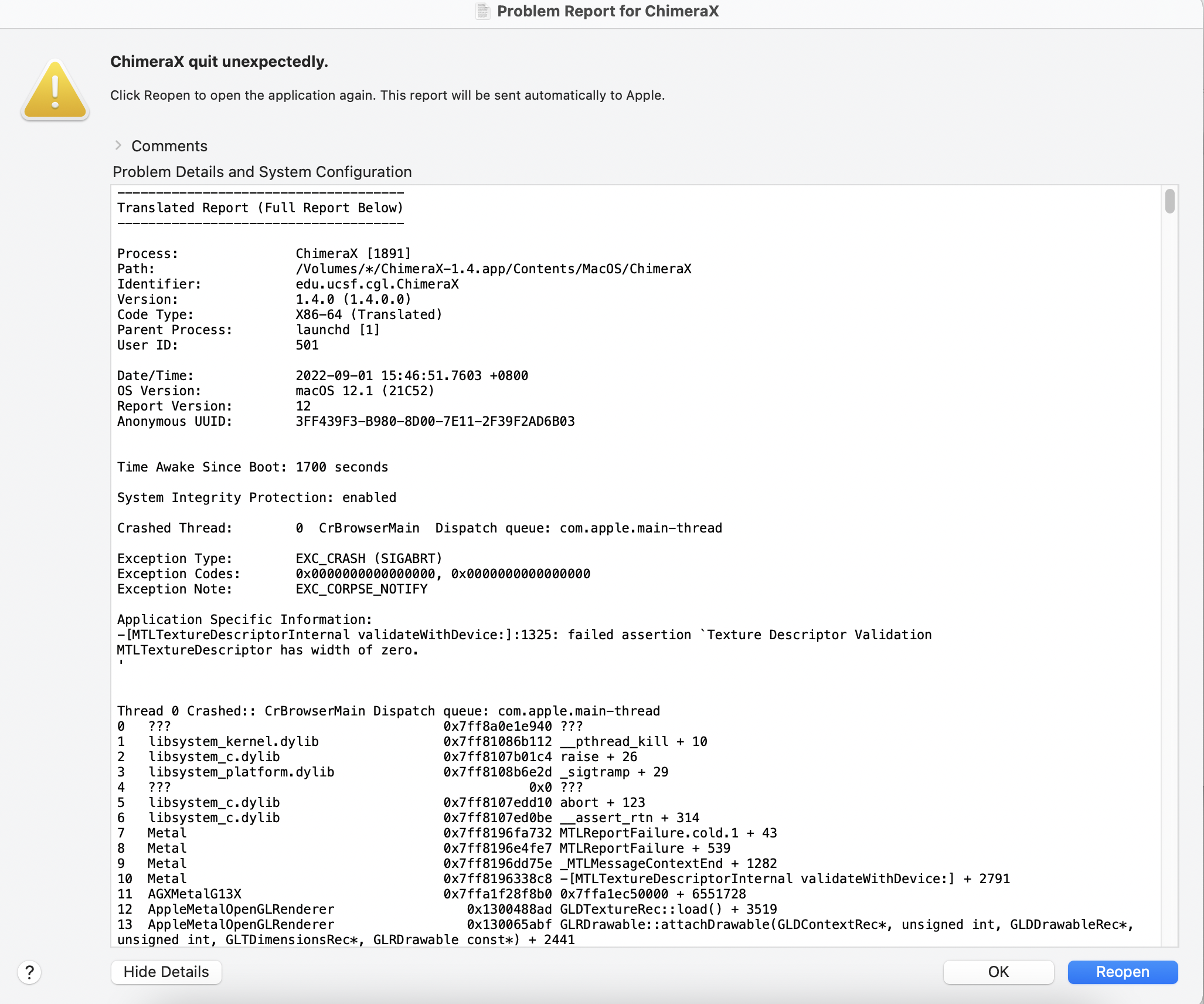Expand the Comments disclosure chevron
Image resolution: width=1204 pixels, height=1004 pixels.
pyautogui.click(x=118, y=145)
